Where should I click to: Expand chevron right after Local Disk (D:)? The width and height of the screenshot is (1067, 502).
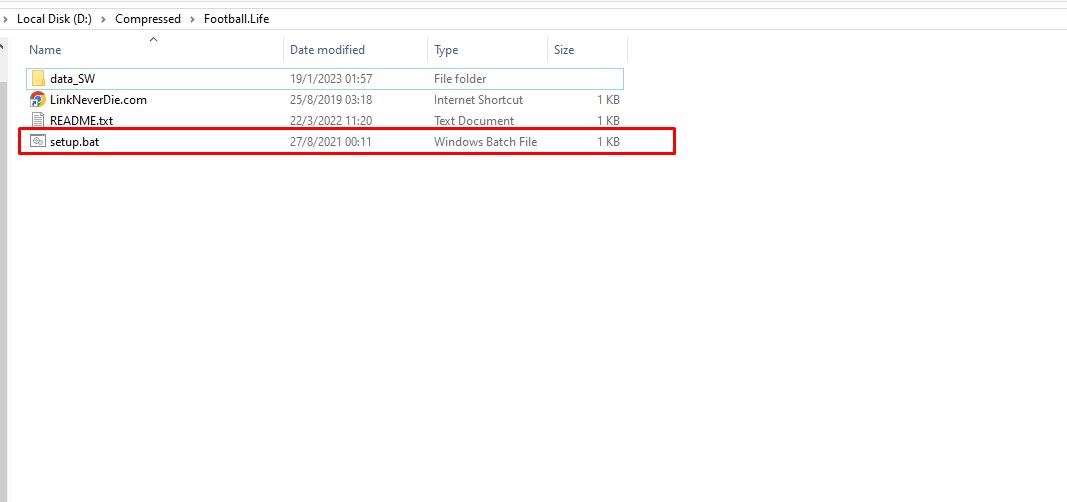point(105,19)
